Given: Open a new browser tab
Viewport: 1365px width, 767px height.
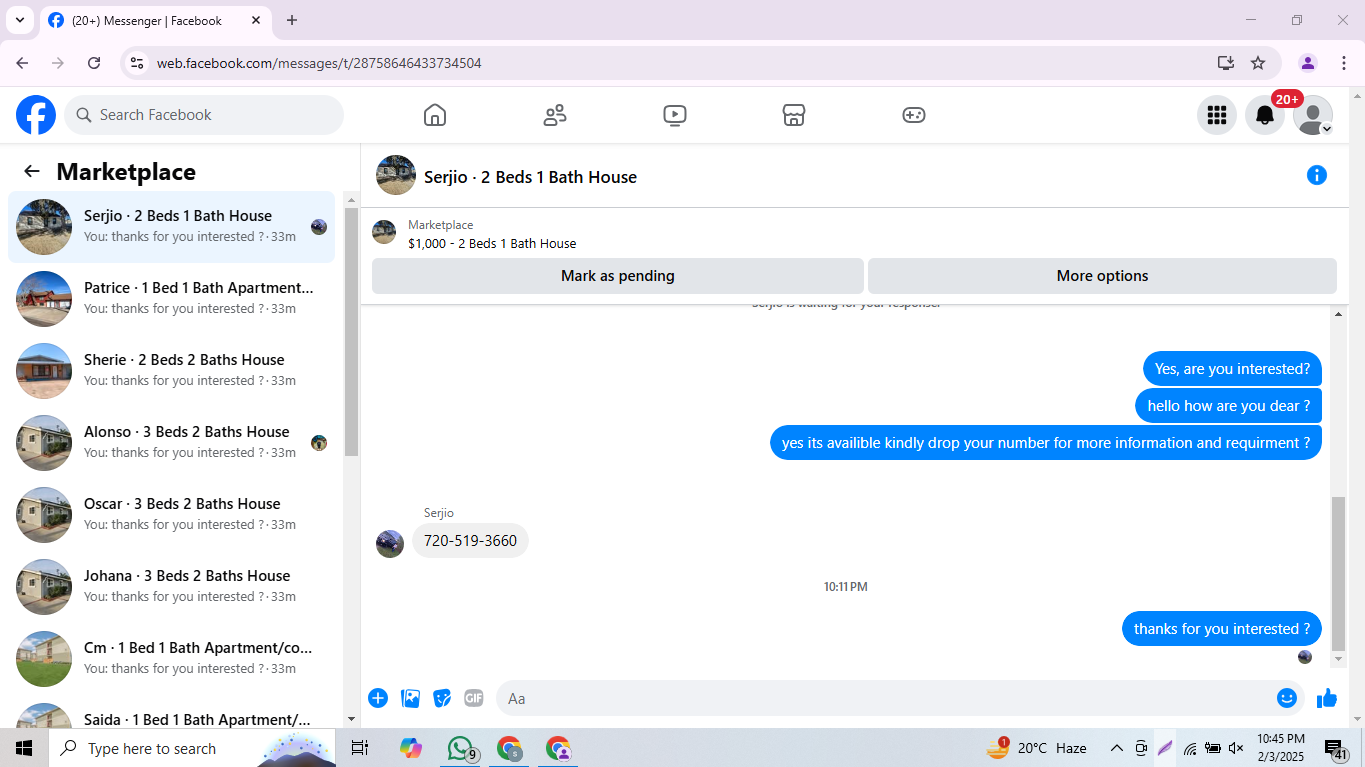Looking at the screenshot, I should tap(292, 20).
